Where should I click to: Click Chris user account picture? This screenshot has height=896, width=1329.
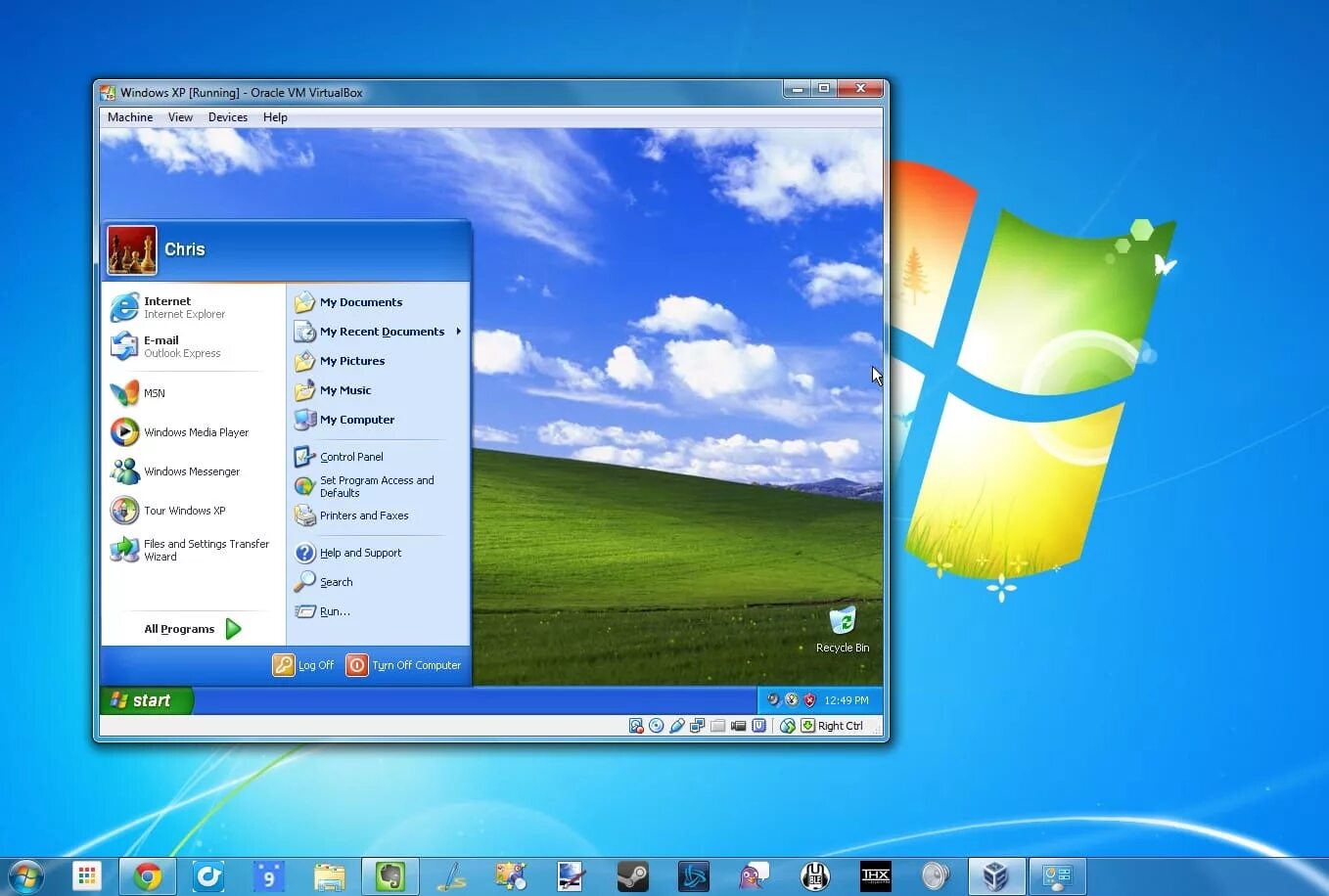click(x=132, y=250)
